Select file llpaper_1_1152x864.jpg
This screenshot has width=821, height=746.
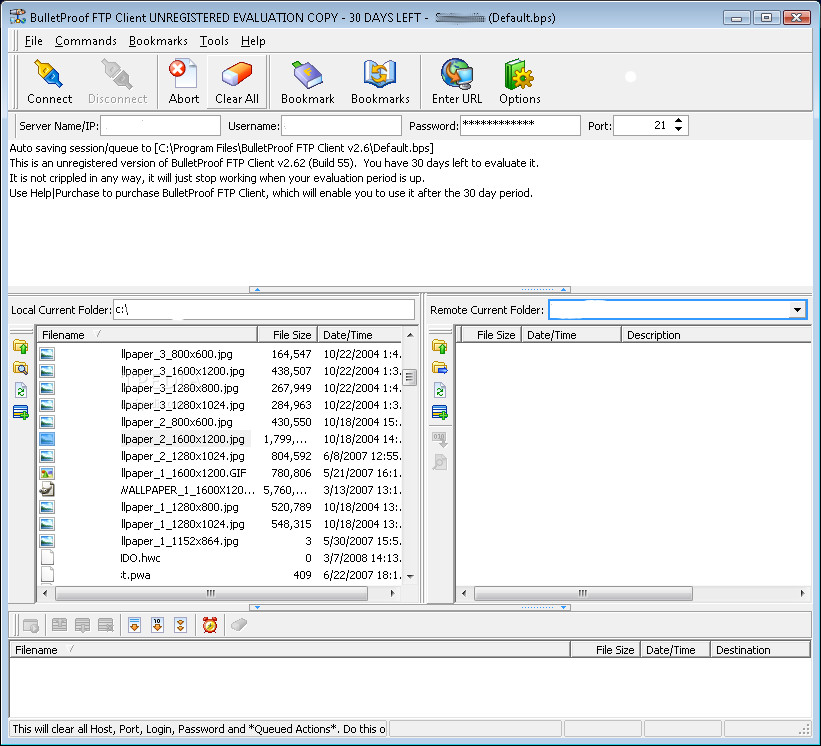coord(179,541)
